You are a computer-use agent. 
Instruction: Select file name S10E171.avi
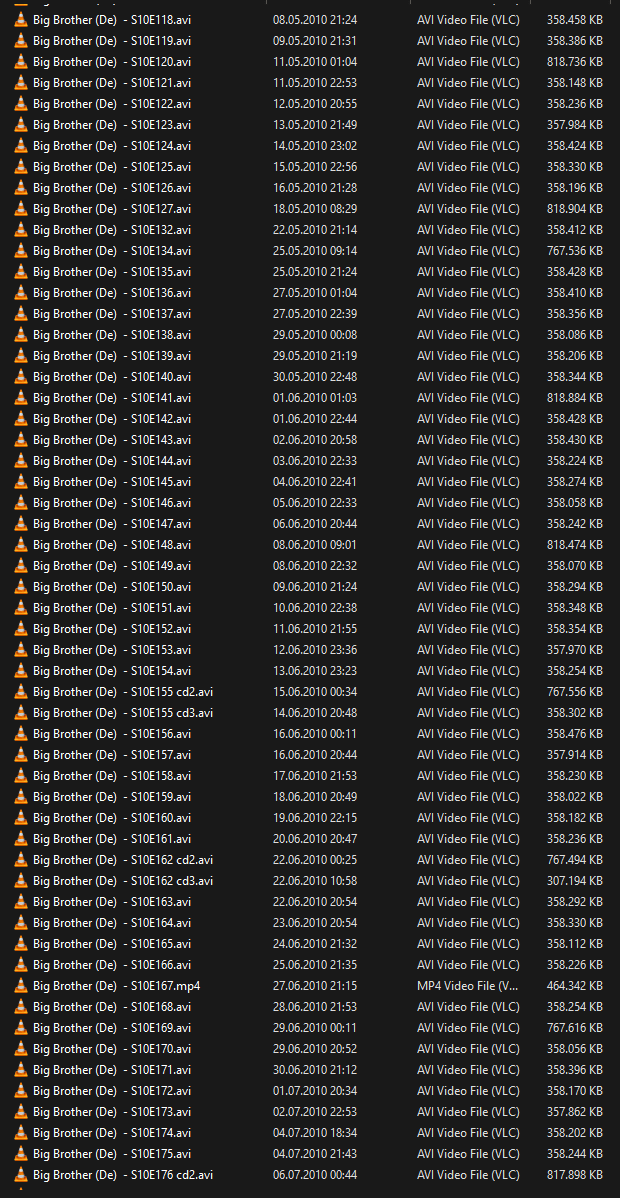(x=112, y=1070)
